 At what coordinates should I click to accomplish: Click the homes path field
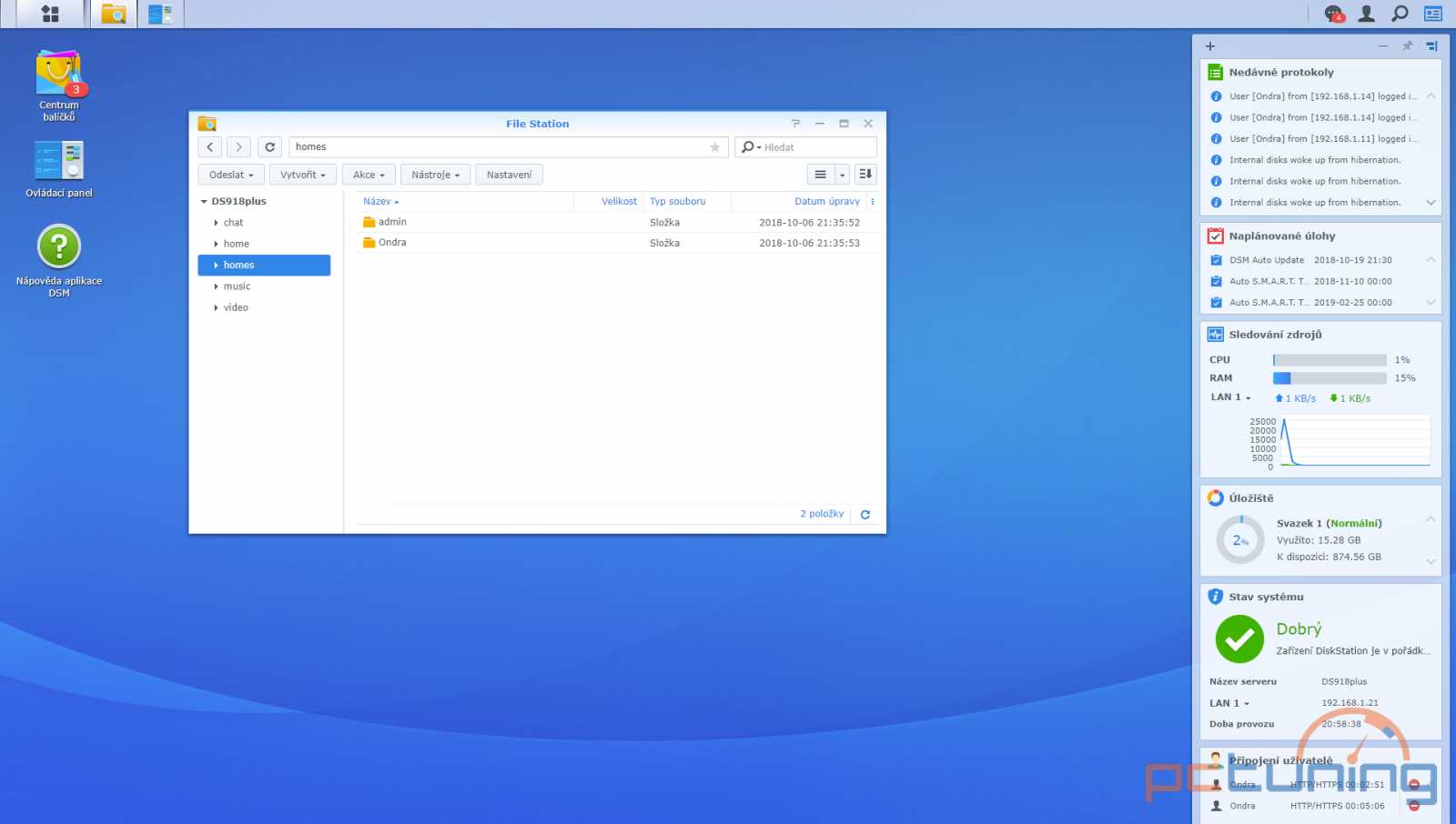[x=509, y=147]
